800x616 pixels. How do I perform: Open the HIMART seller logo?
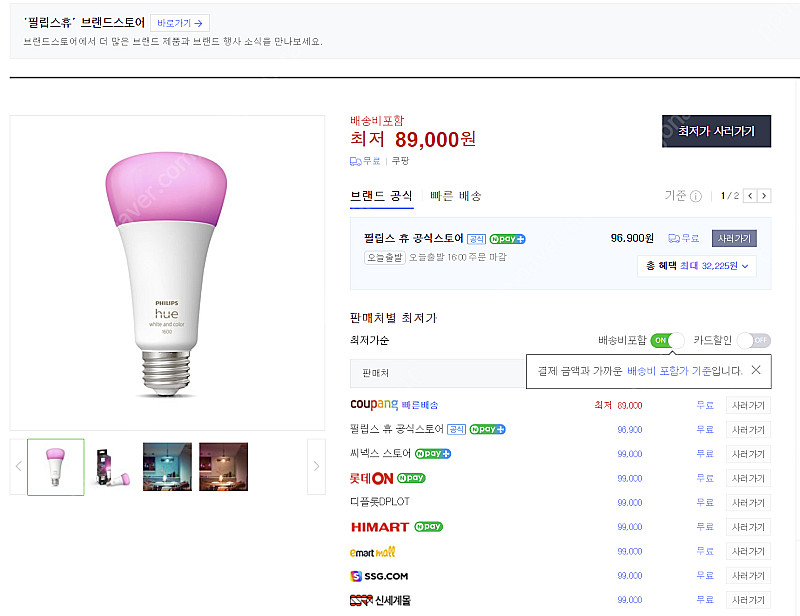(x=379, y=527)
